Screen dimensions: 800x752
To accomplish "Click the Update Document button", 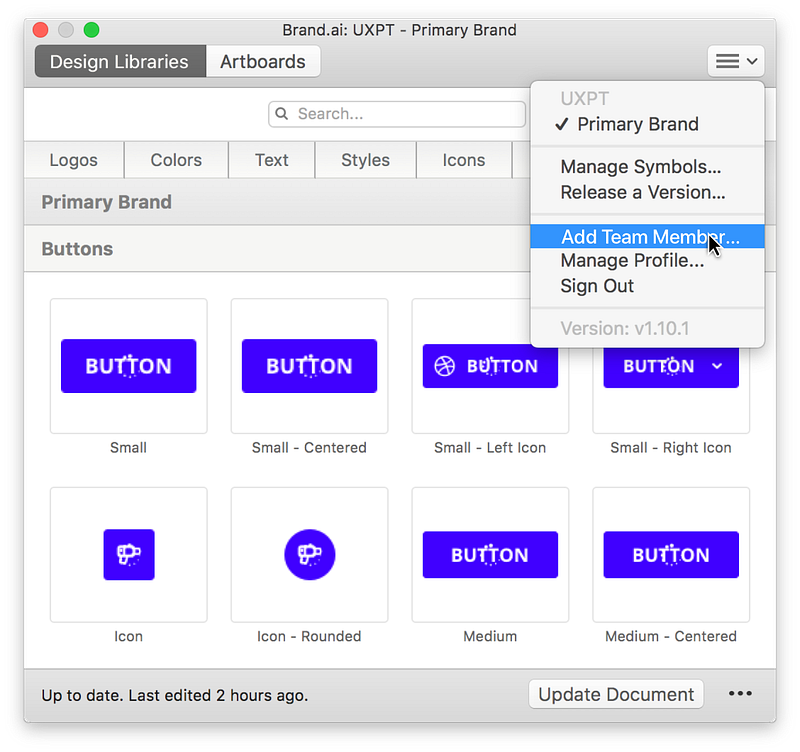I will point(616,694).
